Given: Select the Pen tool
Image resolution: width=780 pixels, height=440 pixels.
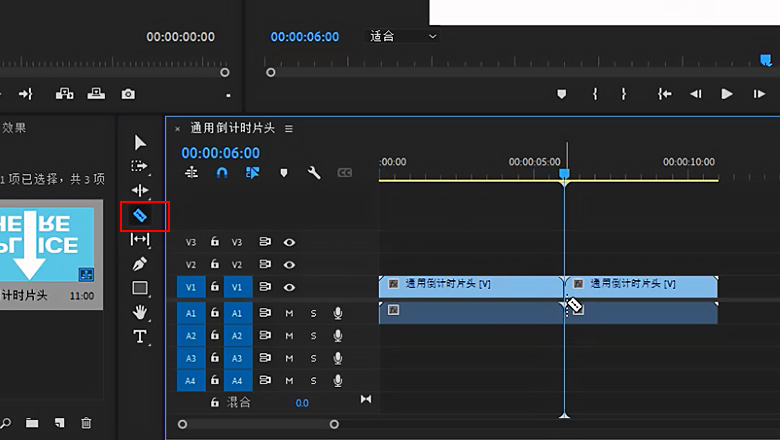Looking at the screenshot, I should pyautogui.click(x=140, y=264).
